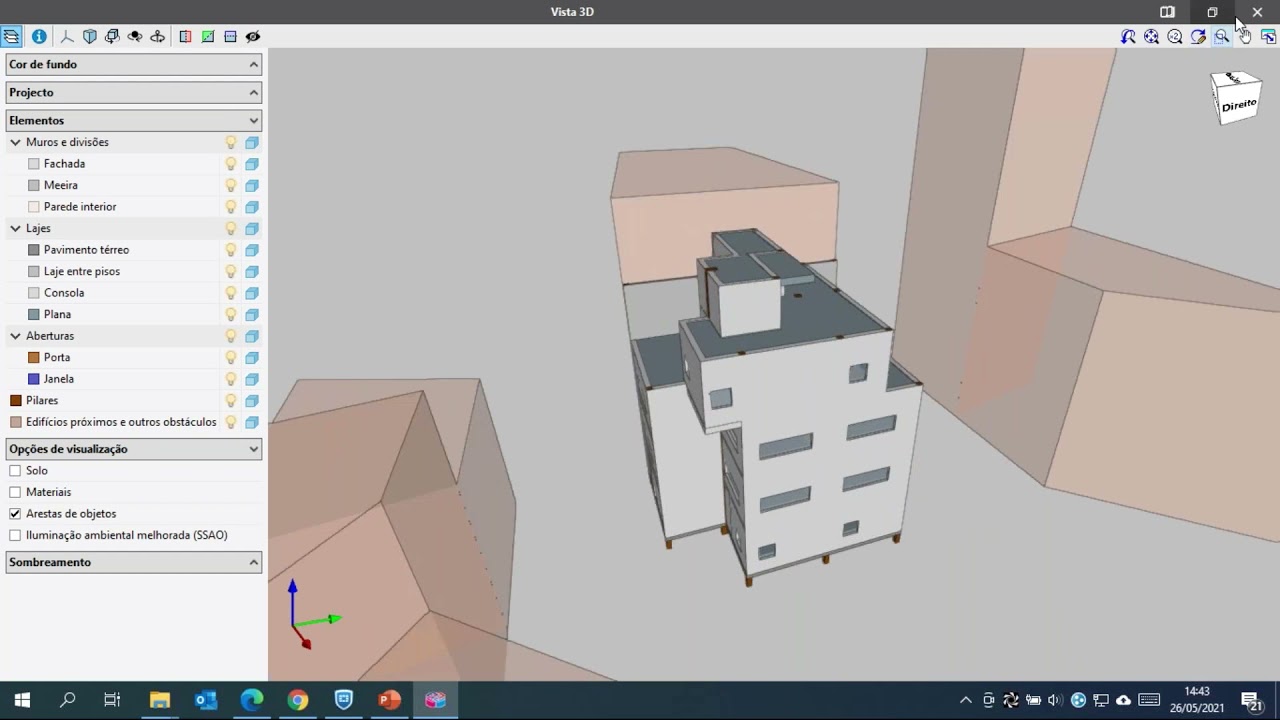Toggle the transparency cube for Laje entre pisos

pyautogui.click(x=252, y=271)
